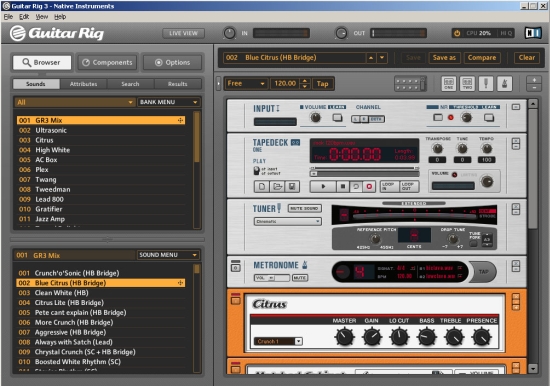Viewport: 550px width, 386px height.
Task: Show Tapedeck One in toolbar
Action: click(449, 84)
